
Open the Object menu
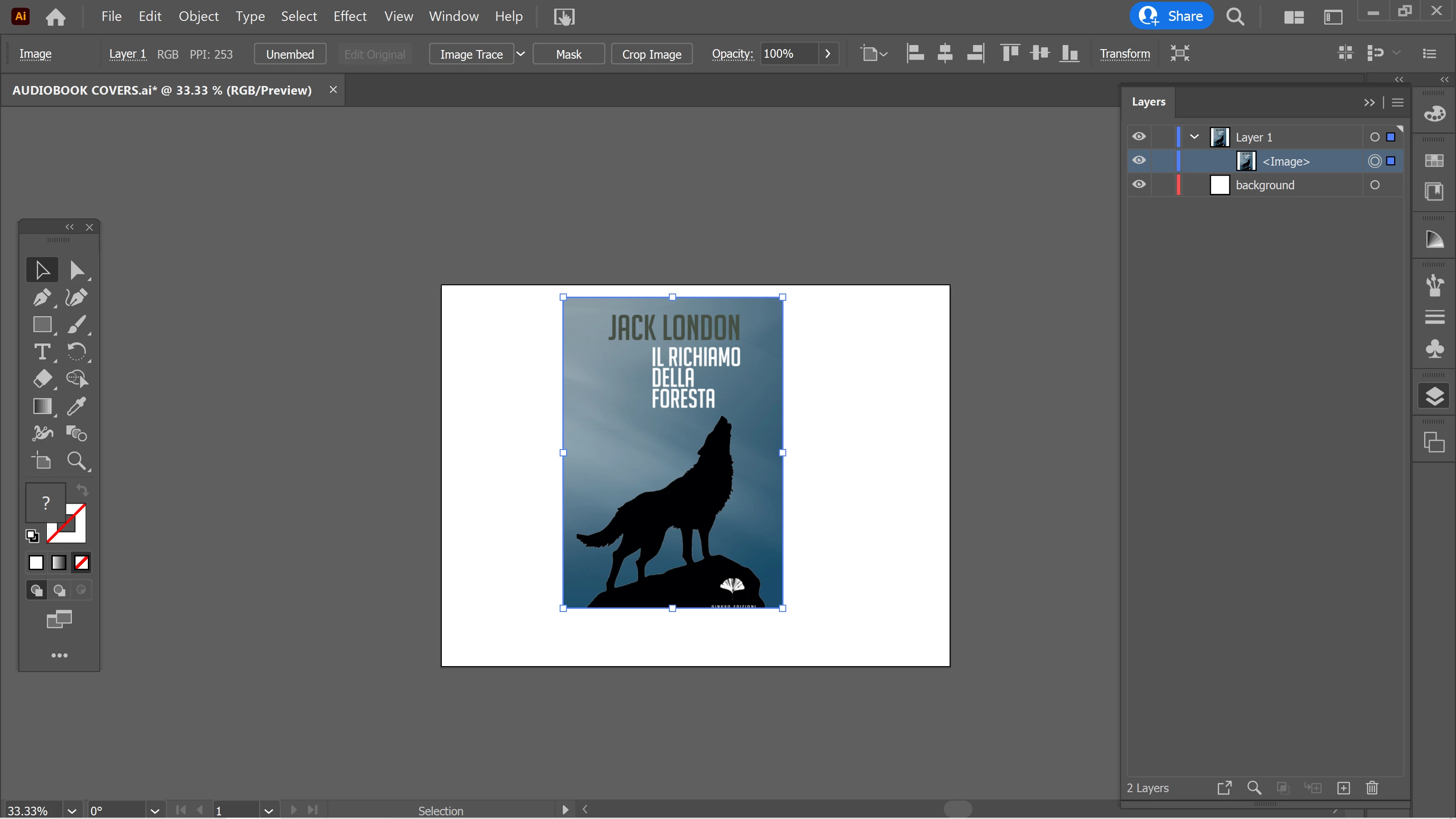pos(198,16)
